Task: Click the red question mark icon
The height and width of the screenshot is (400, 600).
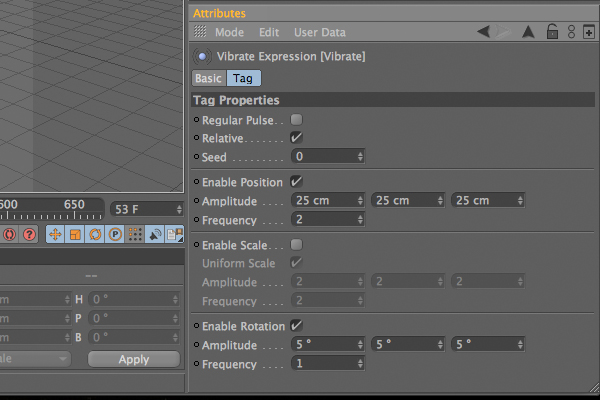Action: tap(29, 234)
